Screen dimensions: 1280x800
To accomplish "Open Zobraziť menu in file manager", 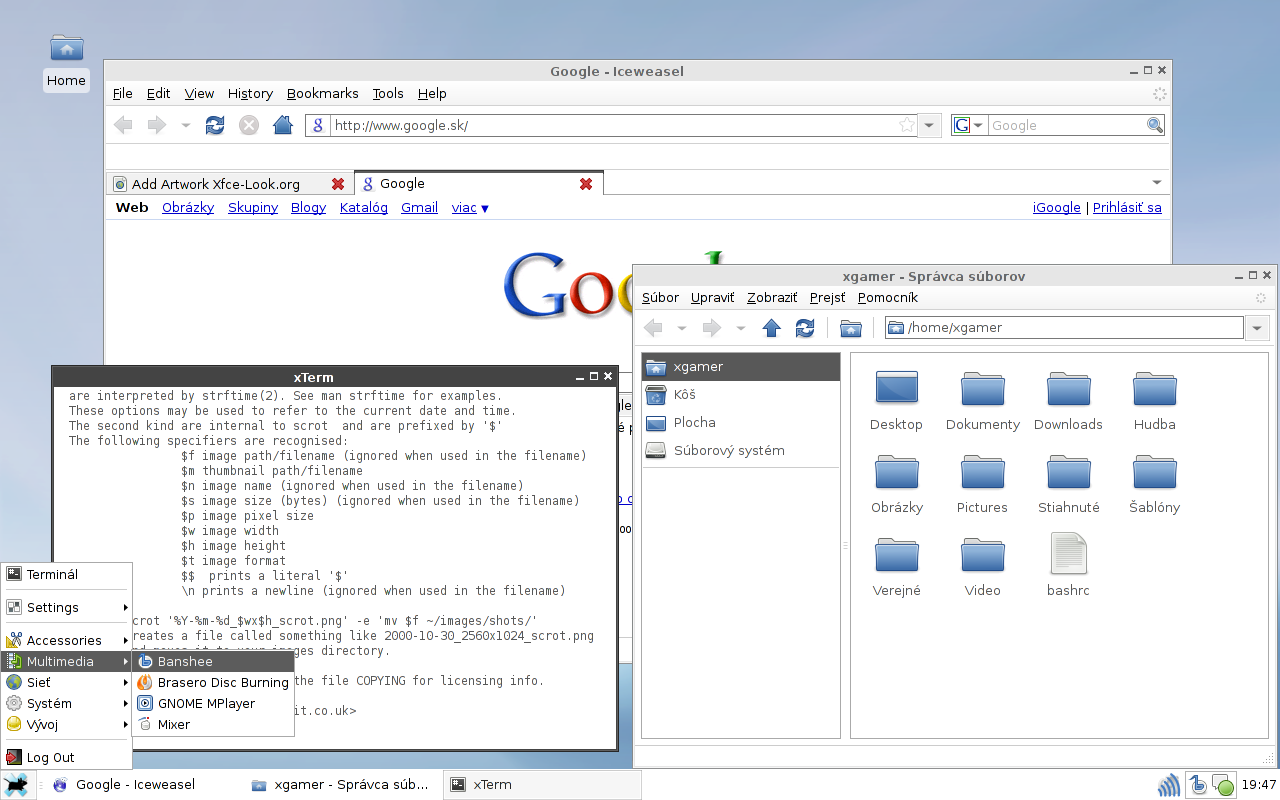I will 772,297.
